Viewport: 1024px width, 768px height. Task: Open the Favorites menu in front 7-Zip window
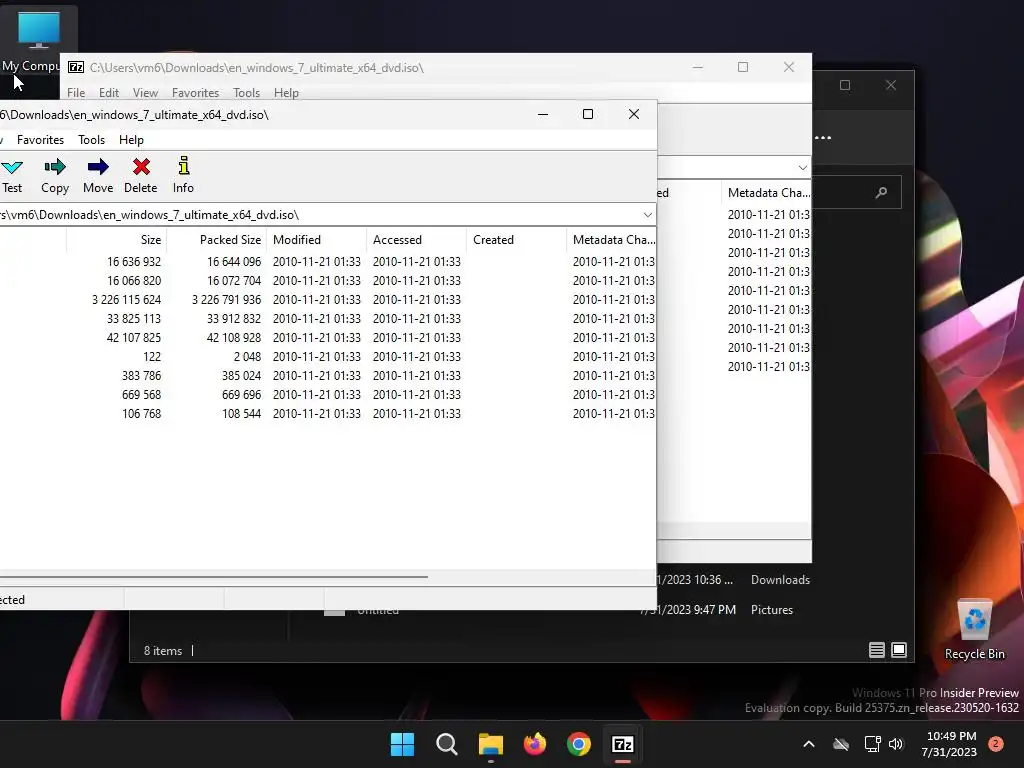coord(40,140)
